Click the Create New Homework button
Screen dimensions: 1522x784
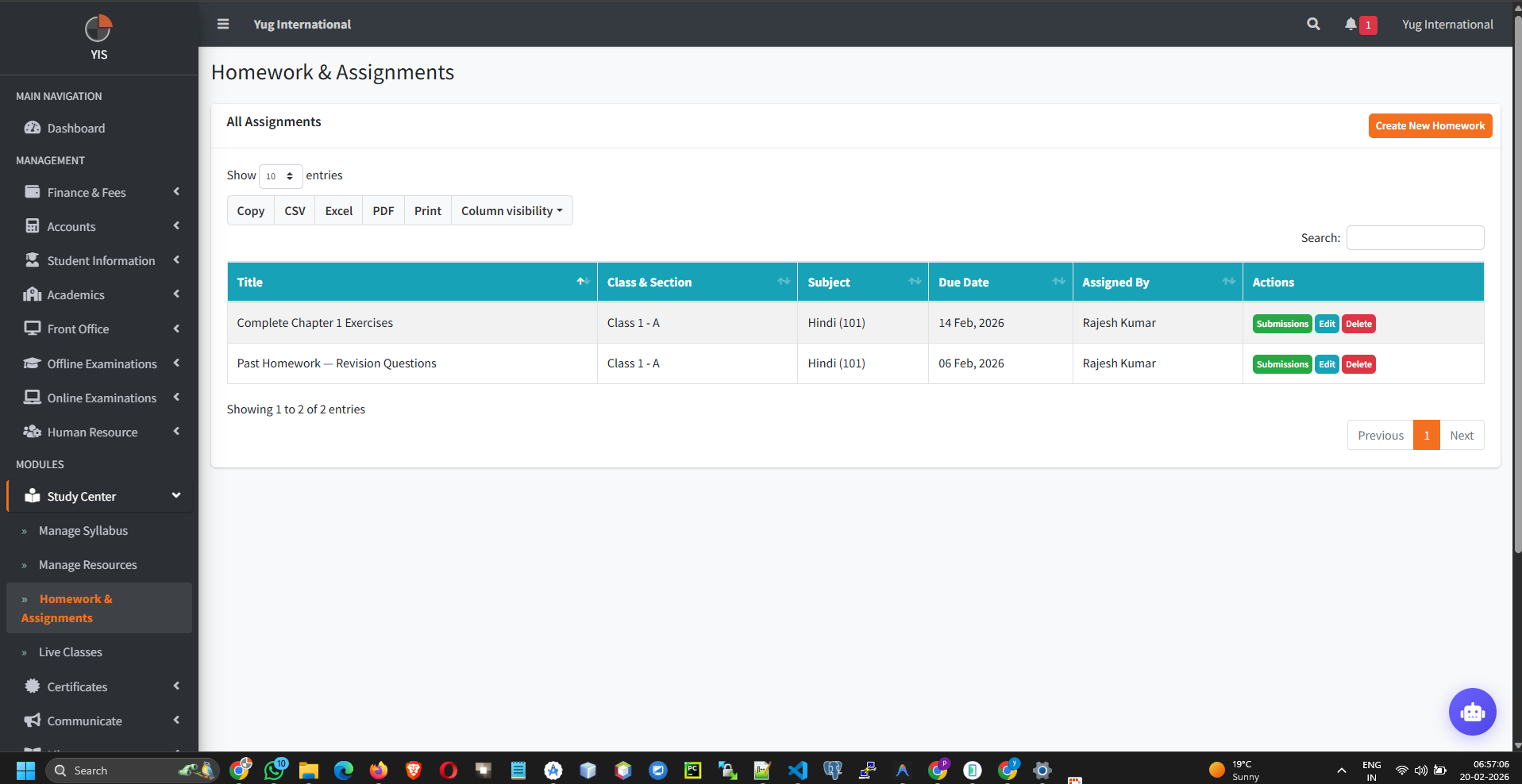(1429, 125)
